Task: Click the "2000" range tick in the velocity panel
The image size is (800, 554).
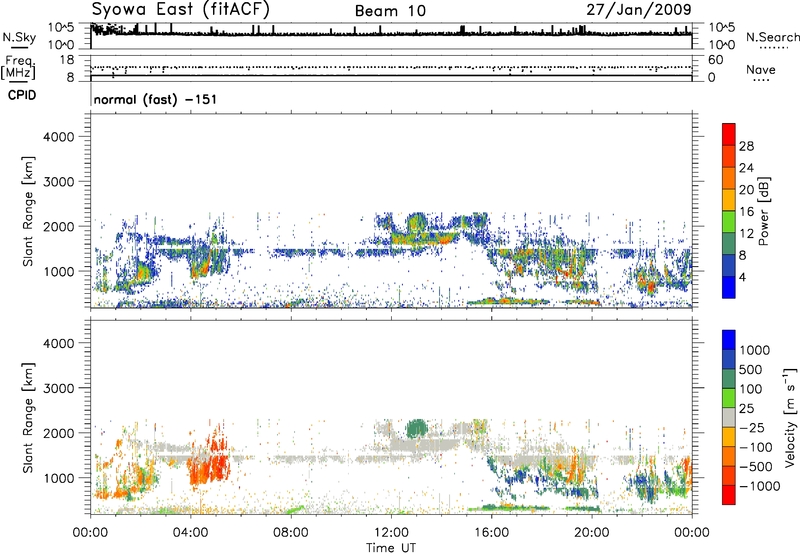Action: (x=58, y=433)
